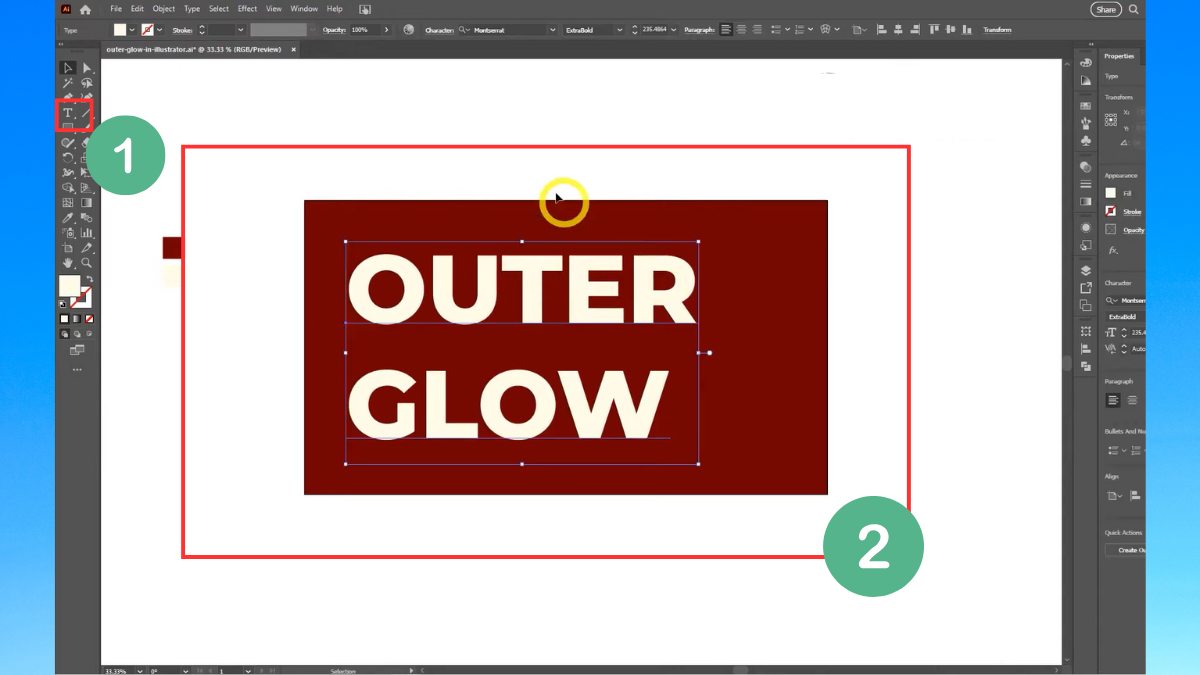The width and height of the screenshot is (1200, 675).
Task: Click Fill swatch in Appearance panel
Action: coord(1111,193)
